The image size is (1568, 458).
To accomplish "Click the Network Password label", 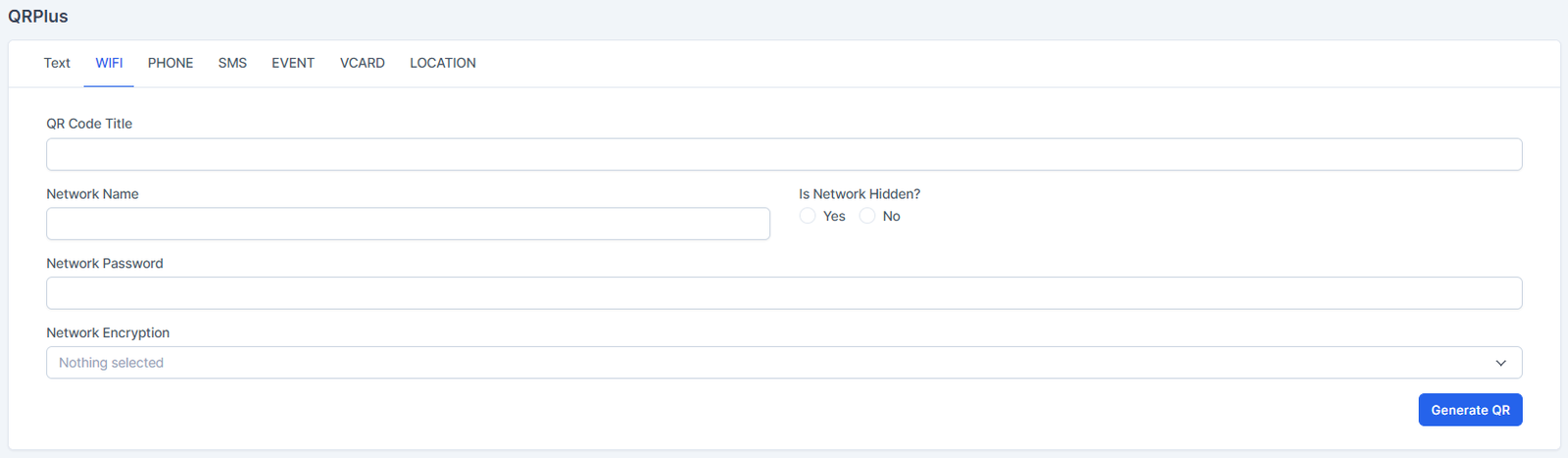I will [x=105, y=264].
